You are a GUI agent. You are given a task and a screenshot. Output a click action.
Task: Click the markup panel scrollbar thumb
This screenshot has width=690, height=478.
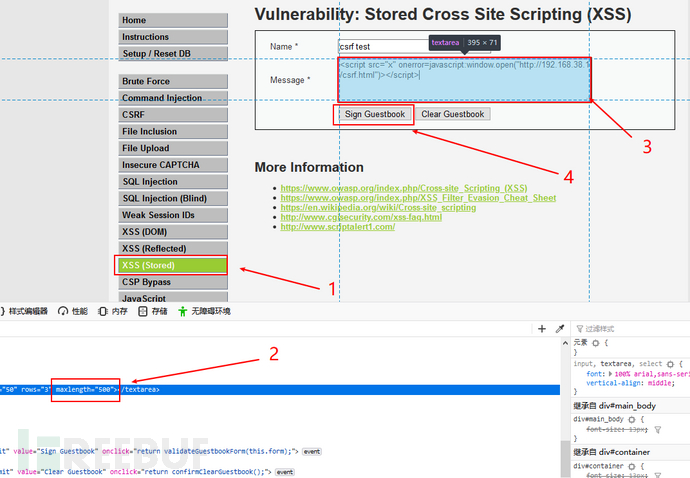565,459
